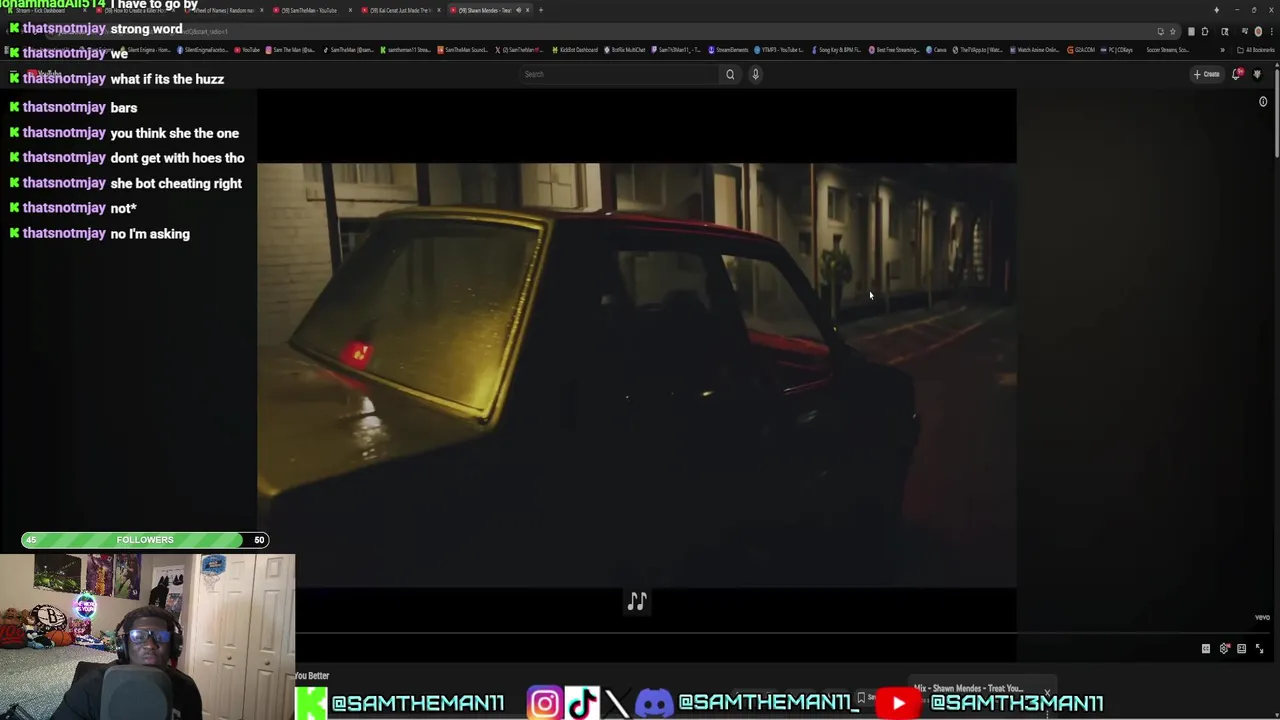Switch player to theater mode
1280x720 pixels.
click(1241, 648)
